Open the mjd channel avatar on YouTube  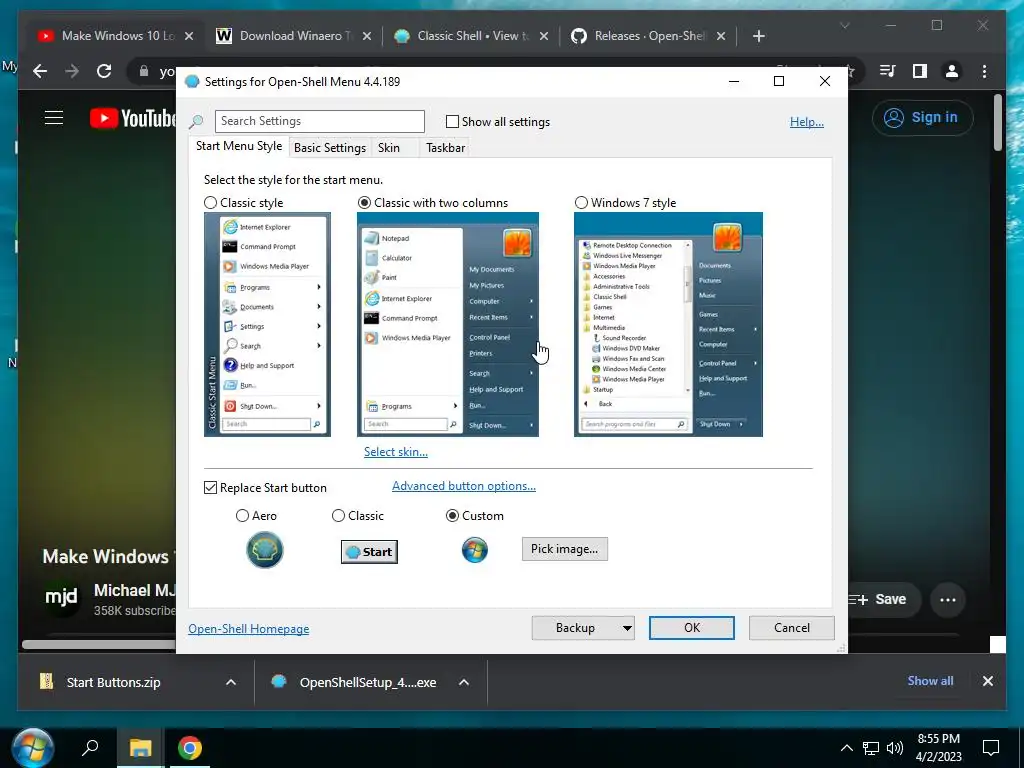[61, 597]
